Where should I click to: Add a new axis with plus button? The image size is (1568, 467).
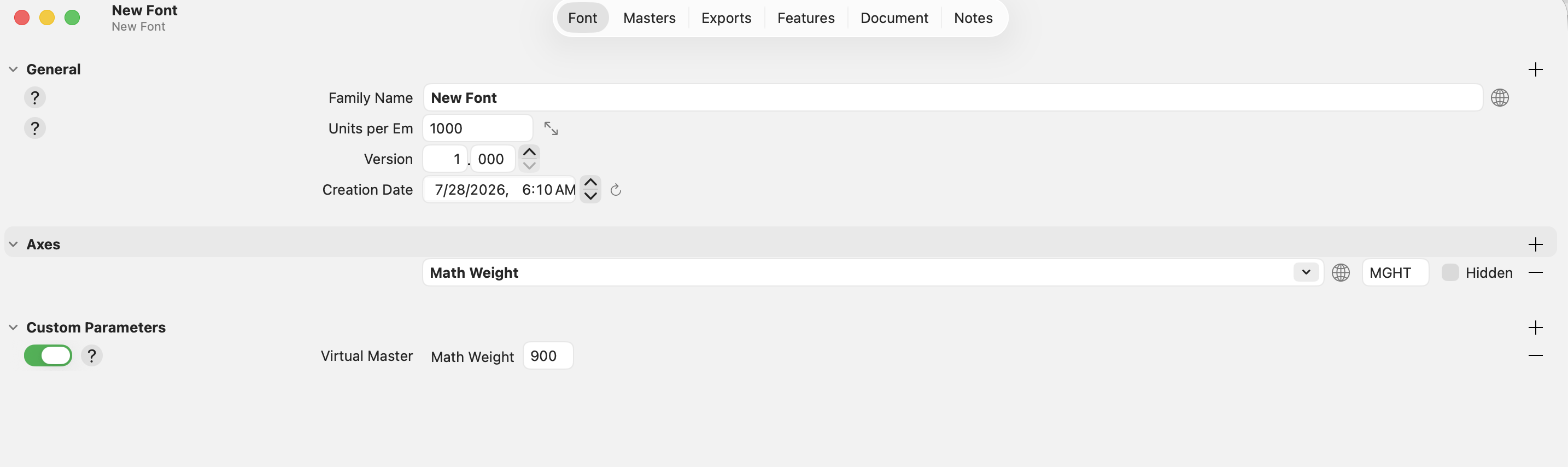point(1535,244)
